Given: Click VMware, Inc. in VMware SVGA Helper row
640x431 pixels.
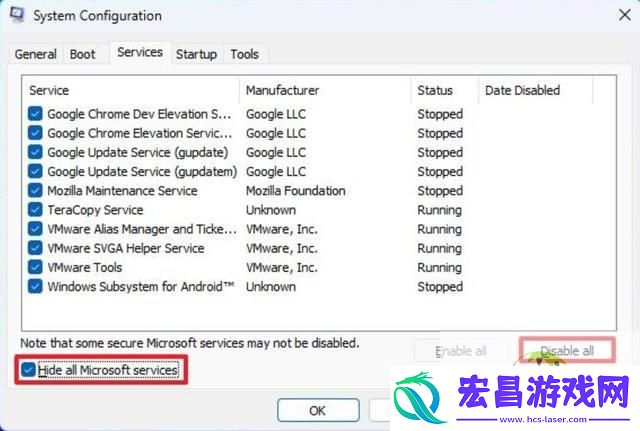Looking at the screenshot, I should (x=282, y=248).
